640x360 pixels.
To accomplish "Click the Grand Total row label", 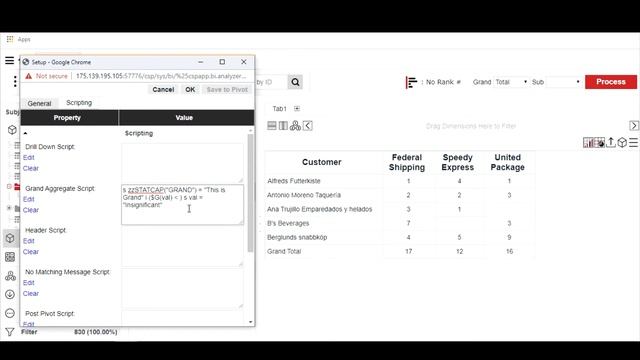I will [x=284, y=251].
